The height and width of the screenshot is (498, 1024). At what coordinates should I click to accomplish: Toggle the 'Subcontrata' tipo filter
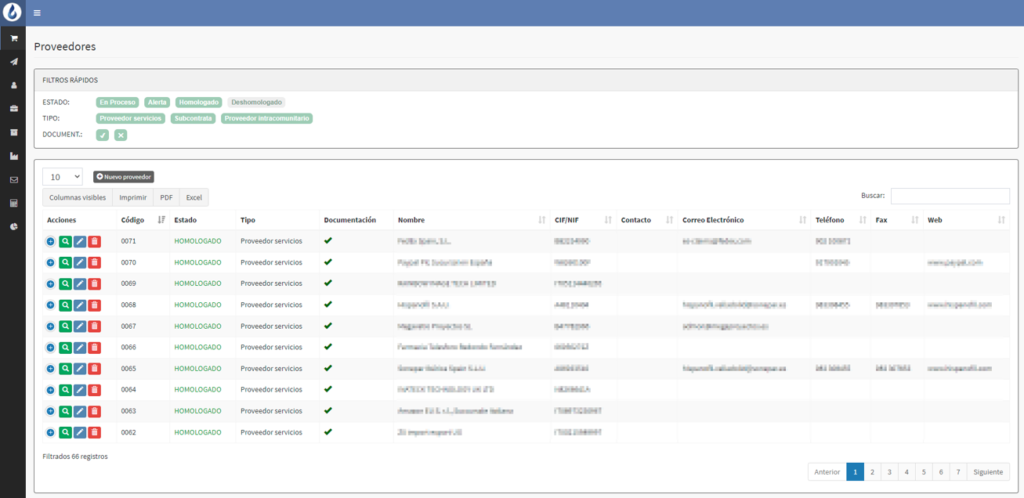(x=193, y=118)
